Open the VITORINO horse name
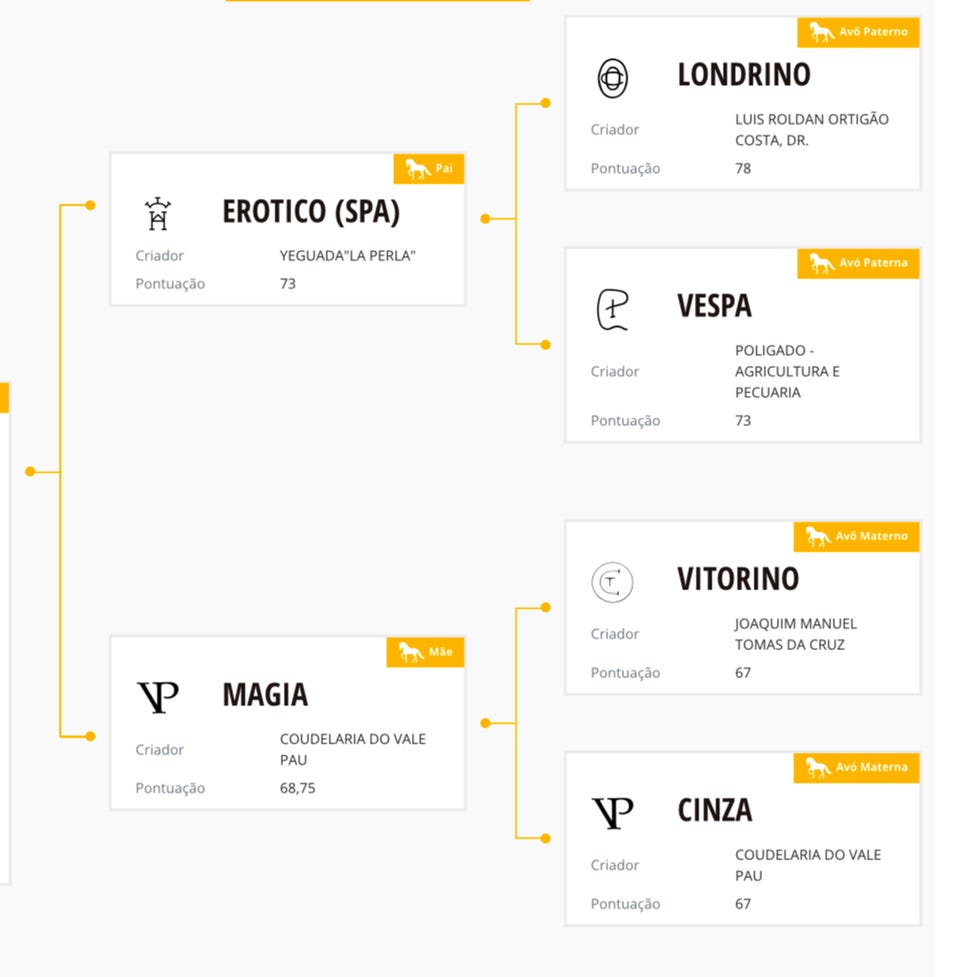Screen dimensions: 960x977 click(738, 579)
